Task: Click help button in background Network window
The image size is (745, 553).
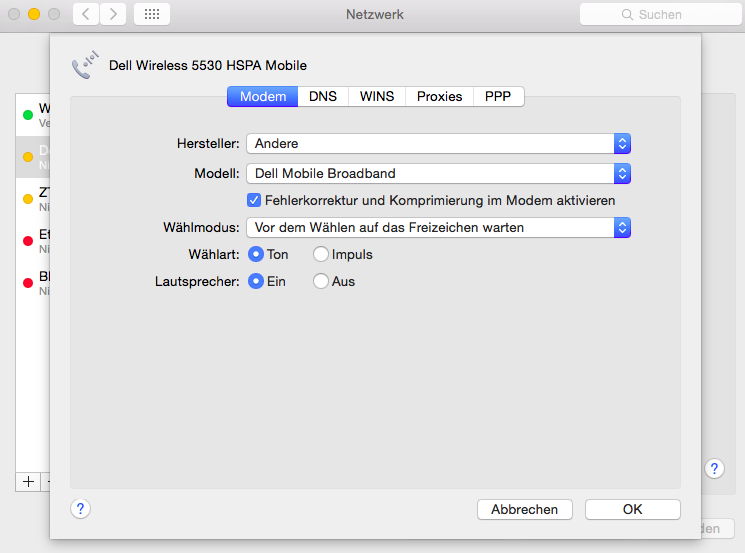Action: point(714,468)
